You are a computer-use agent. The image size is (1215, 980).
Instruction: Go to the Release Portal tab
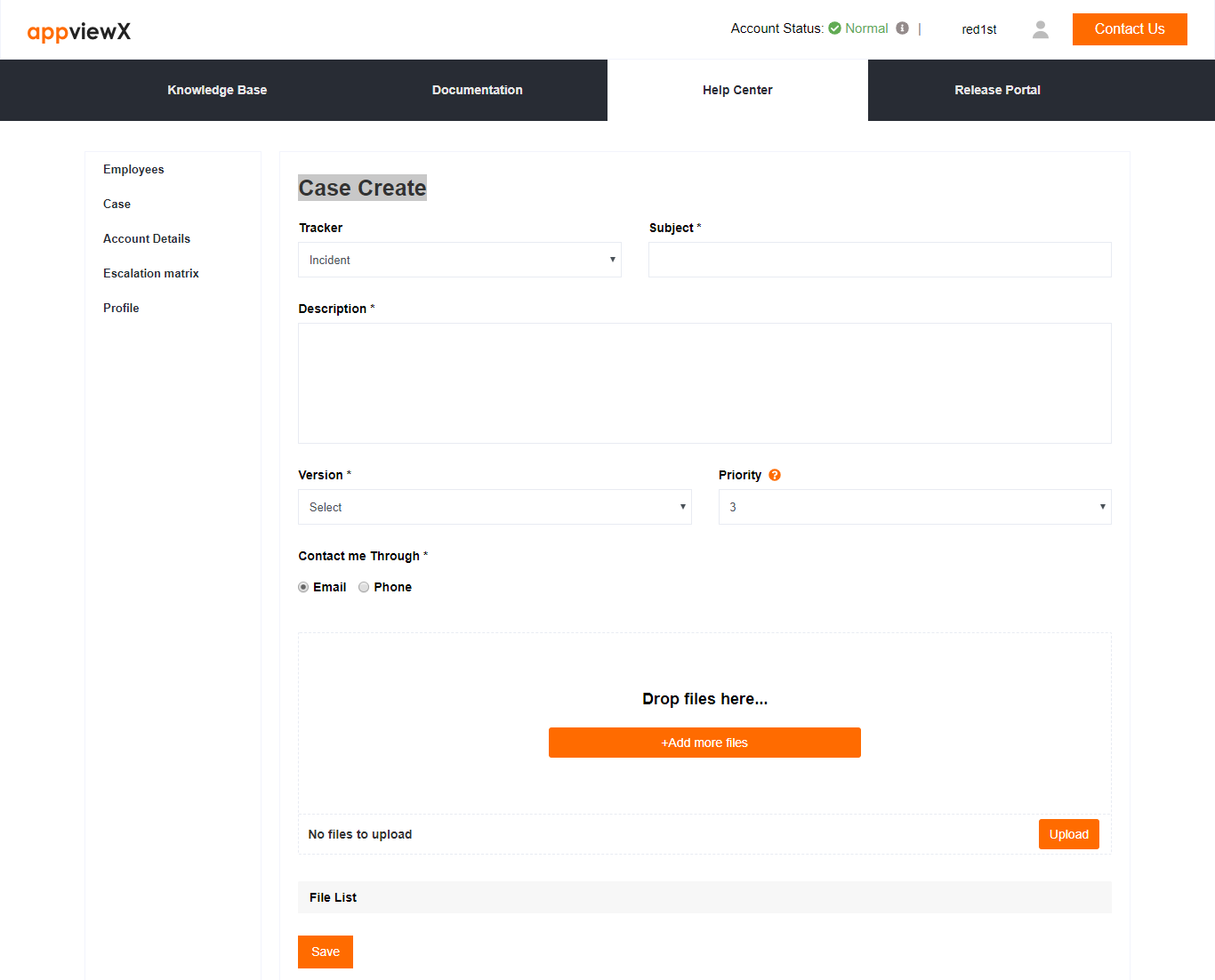pyautogui.click(x=997, y=90)
